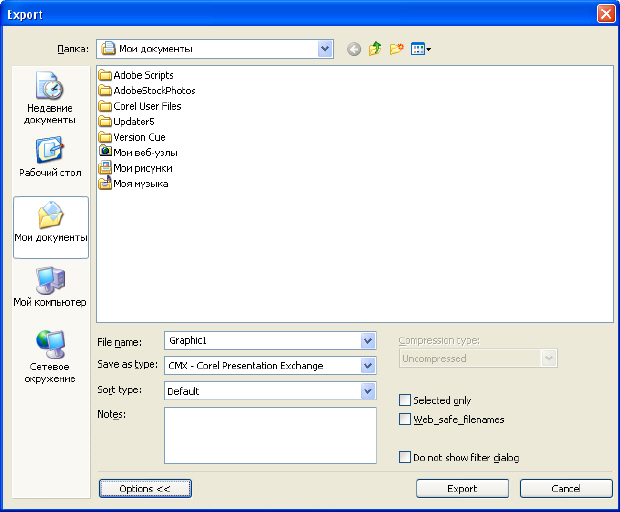Enable the Selected only checkbox
The image size is (620, 512).
[x=405, y=400]
